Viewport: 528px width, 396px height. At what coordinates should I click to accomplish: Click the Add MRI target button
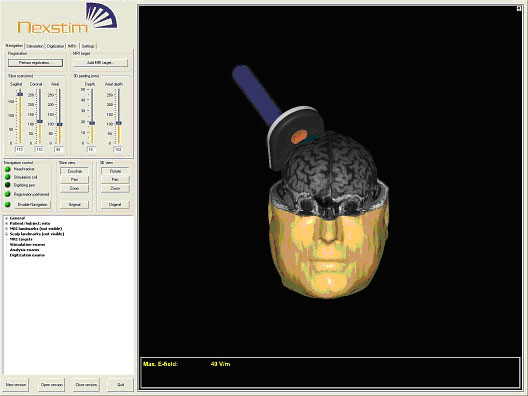pyautogui.click(x=100, y=63)
